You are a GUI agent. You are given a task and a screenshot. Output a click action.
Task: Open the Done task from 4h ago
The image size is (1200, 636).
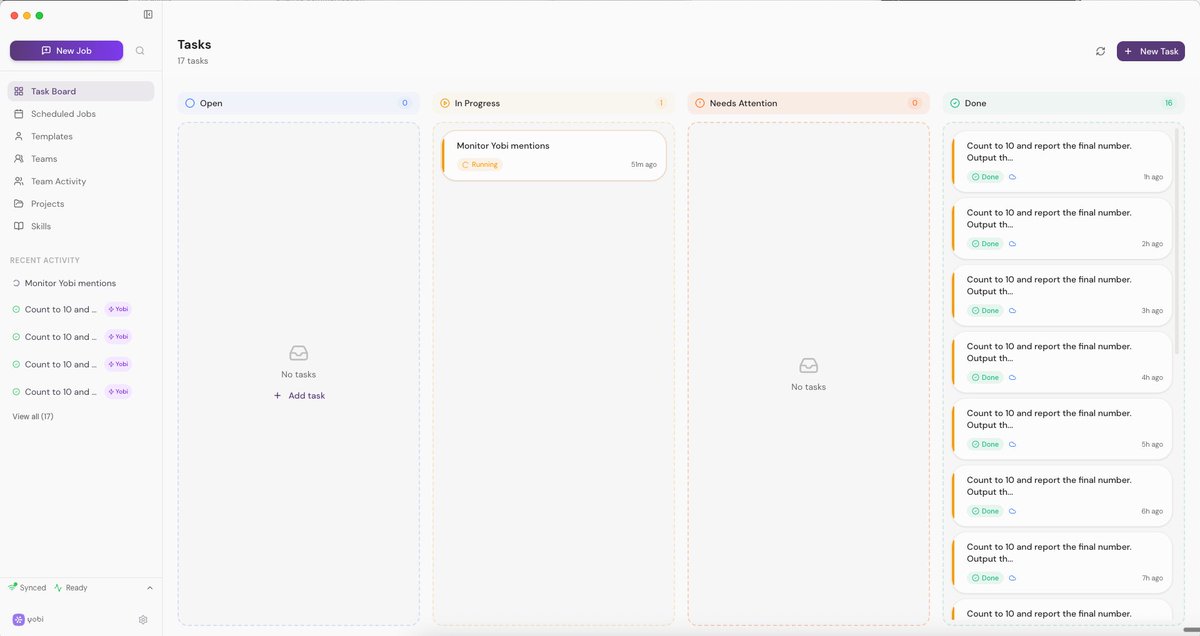1061,362
